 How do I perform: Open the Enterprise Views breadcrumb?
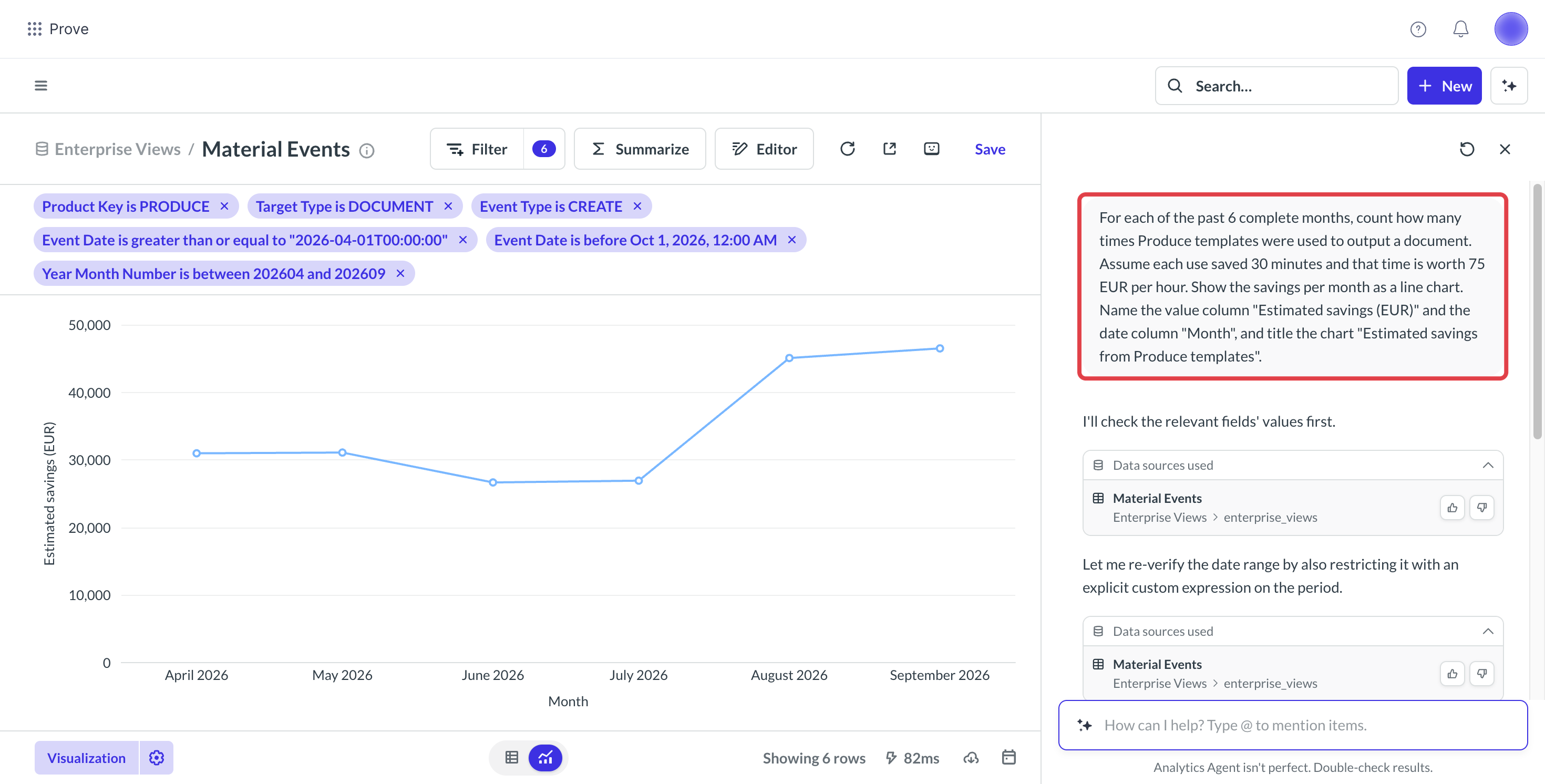(x=117, y=149)
